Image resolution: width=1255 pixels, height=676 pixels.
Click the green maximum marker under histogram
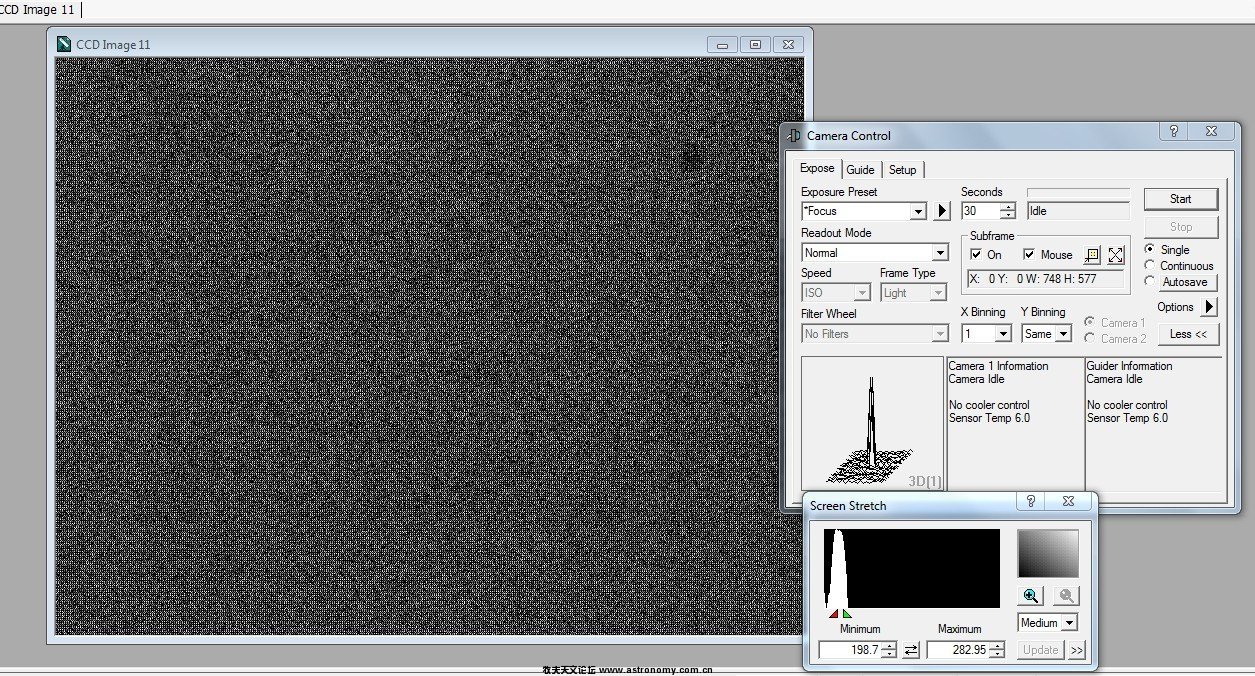847,614
